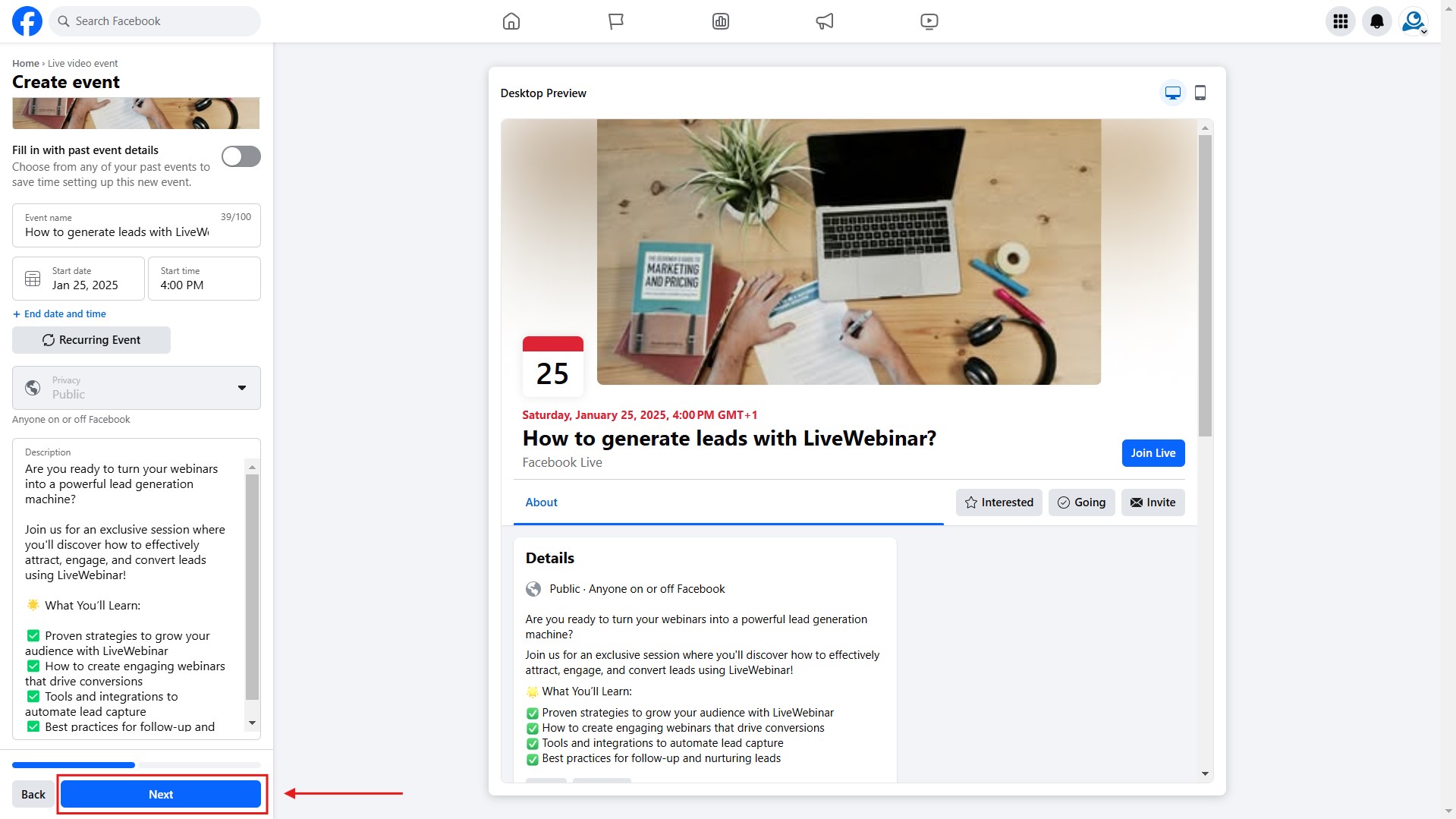Open the Video play icon in navigation

pos(929,21)
